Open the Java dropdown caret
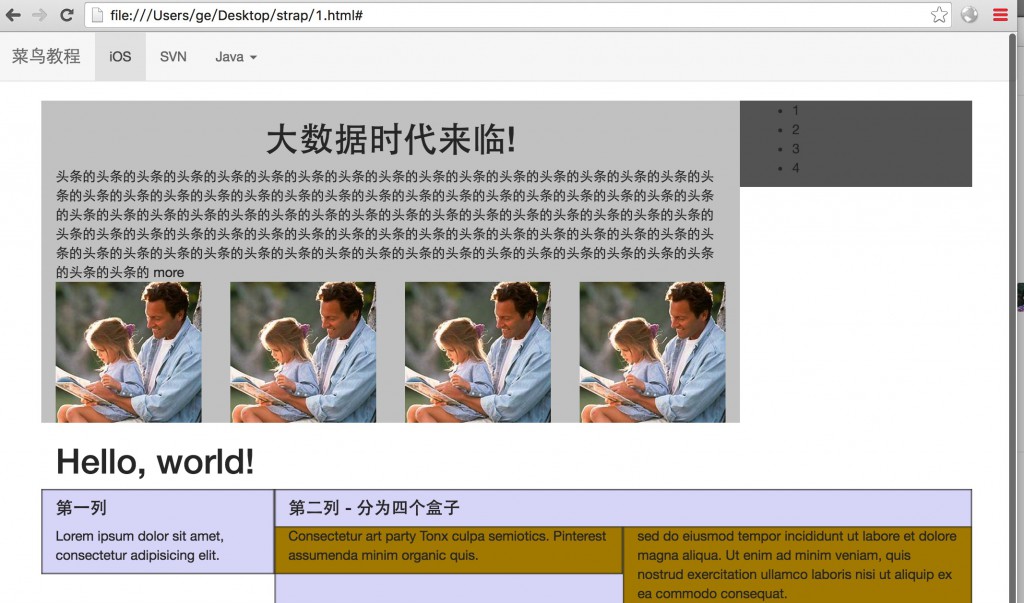Screen dimensions: 1024x603 coord(252,57)
